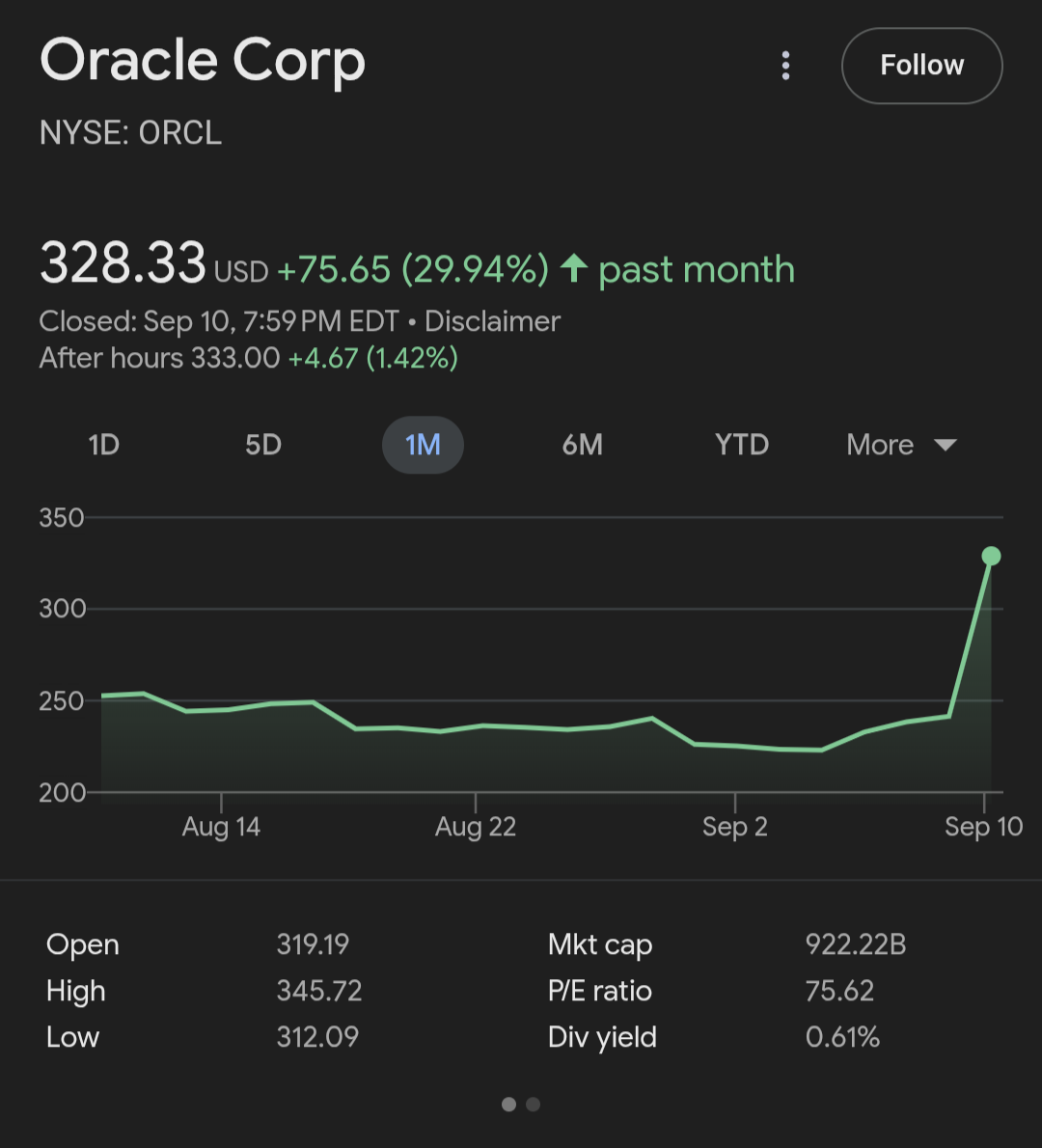Go to the second stats page dot
The width and height of the screenshot is (1042, 1148).
pos(534,1105)
